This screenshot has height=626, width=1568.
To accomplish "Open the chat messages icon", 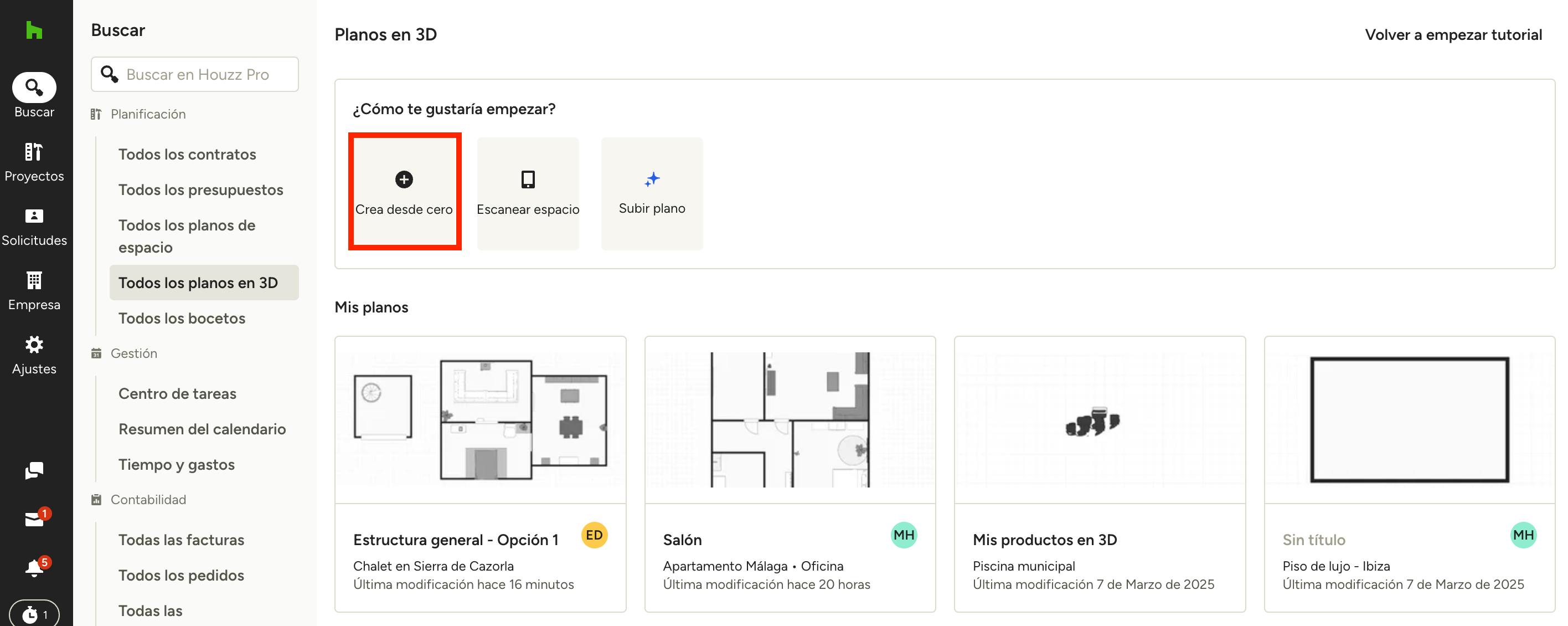I will (34, 470).
